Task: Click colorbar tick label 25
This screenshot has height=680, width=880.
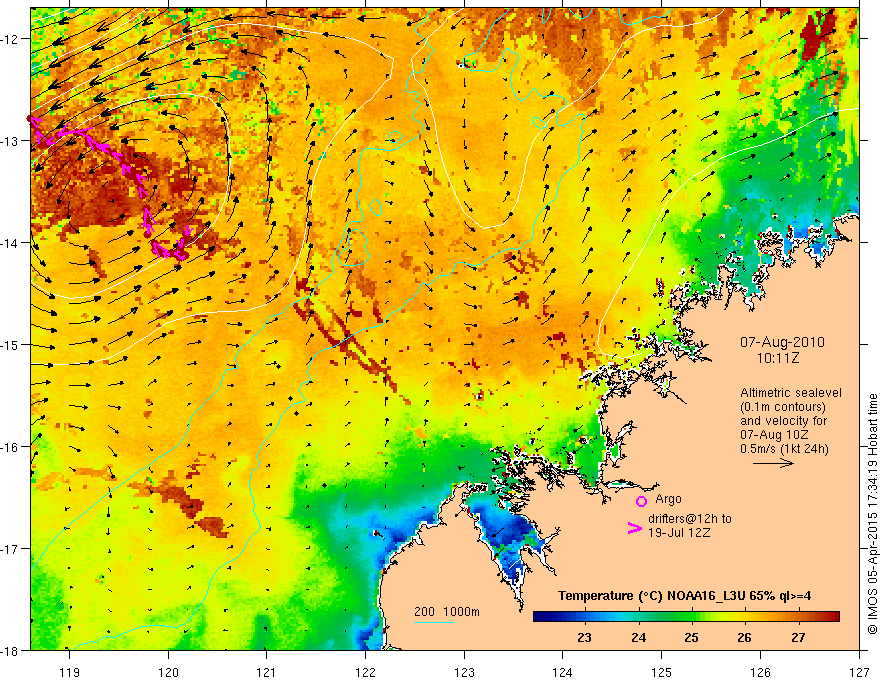Action: tap(691, 638)
